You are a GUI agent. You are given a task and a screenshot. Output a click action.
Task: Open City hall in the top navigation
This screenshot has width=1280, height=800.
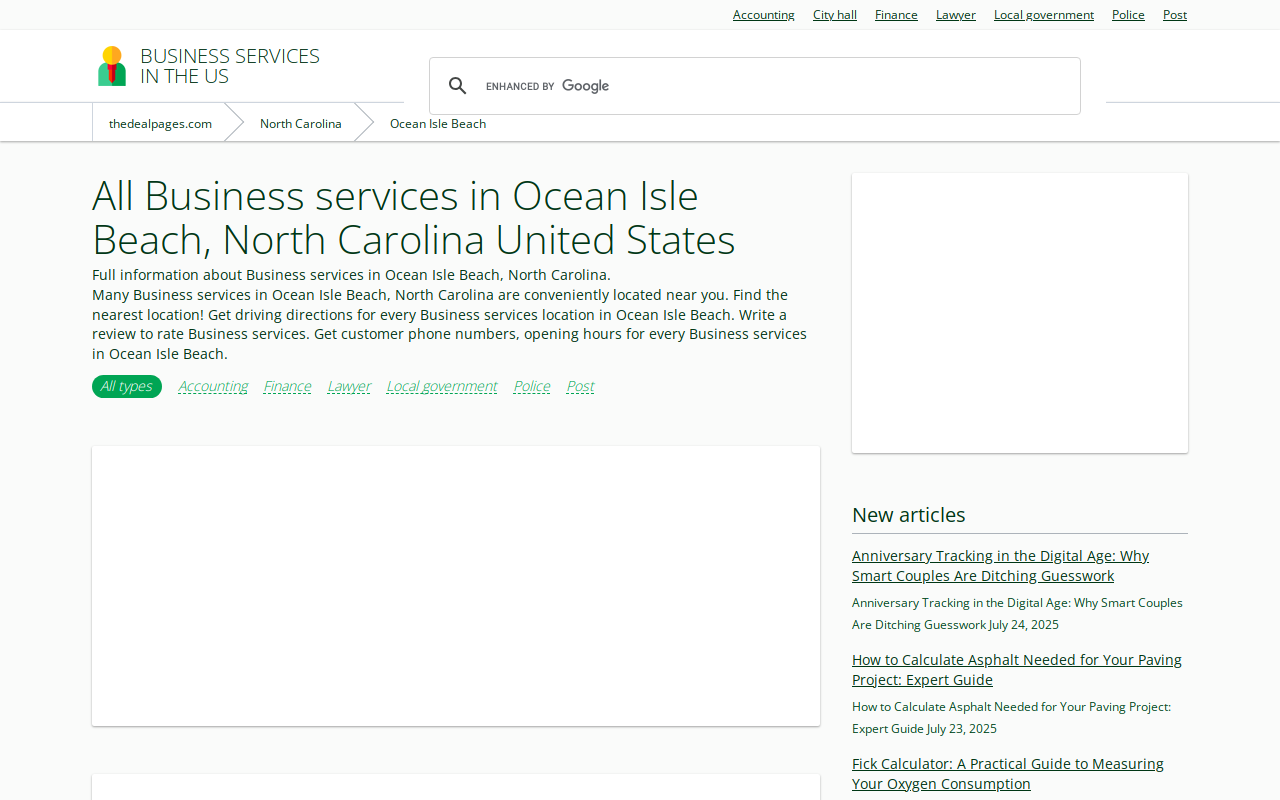835,15
